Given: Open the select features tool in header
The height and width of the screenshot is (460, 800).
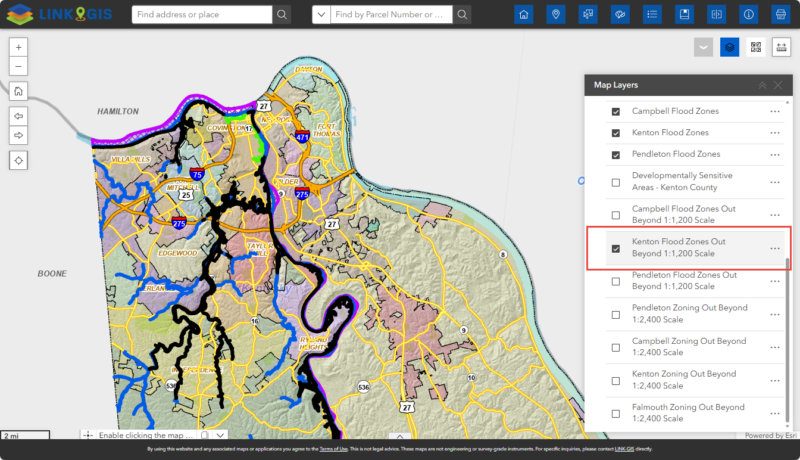Looking at the screenshot, I should pyautogui.click(x=588, y=14).
